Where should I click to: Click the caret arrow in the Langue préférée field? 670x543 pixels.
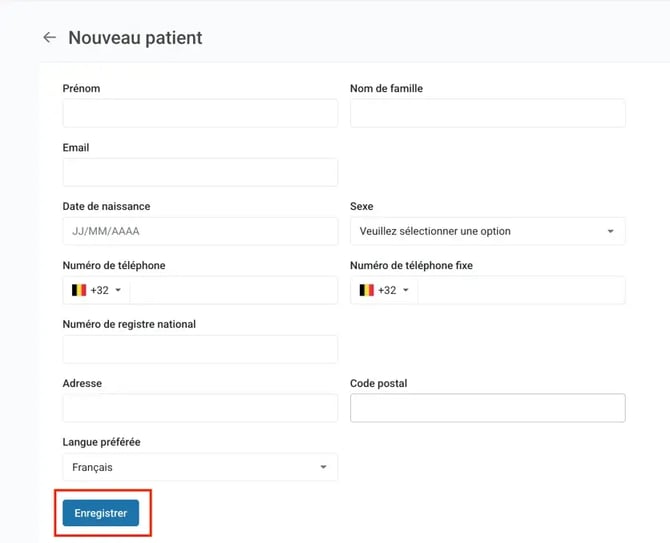pos(322,467)
